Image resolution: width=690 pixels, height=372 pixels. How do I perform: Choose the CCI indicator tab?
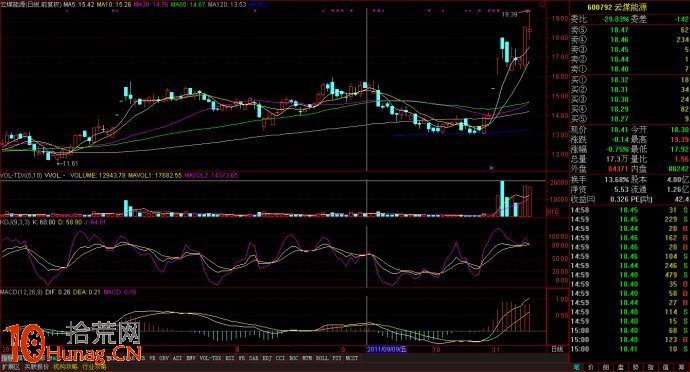pyautogui.click(x=280, y=358)
